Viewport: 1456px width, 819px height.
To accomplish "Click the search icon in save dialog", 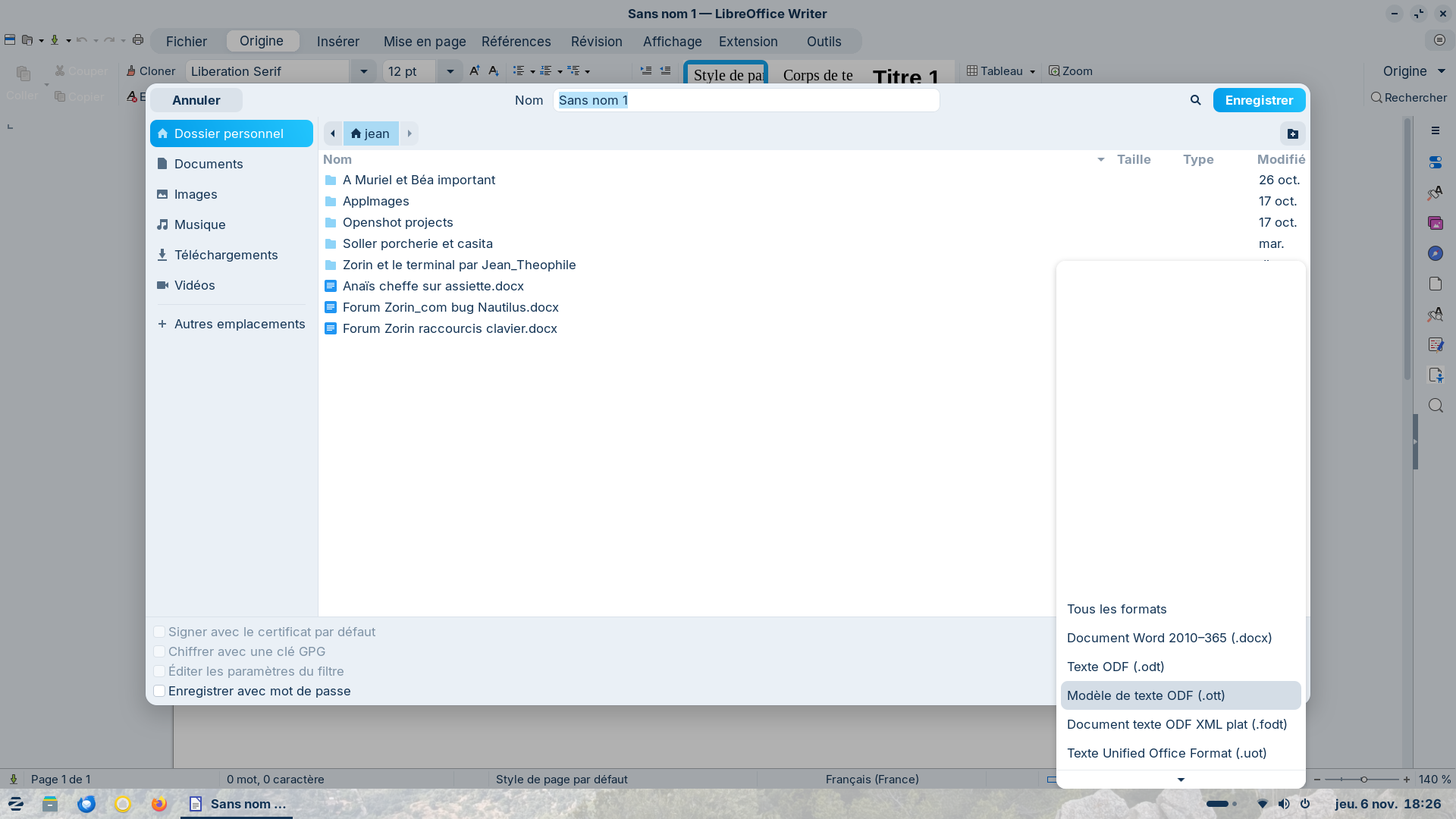I will [x=1195, y=100].
